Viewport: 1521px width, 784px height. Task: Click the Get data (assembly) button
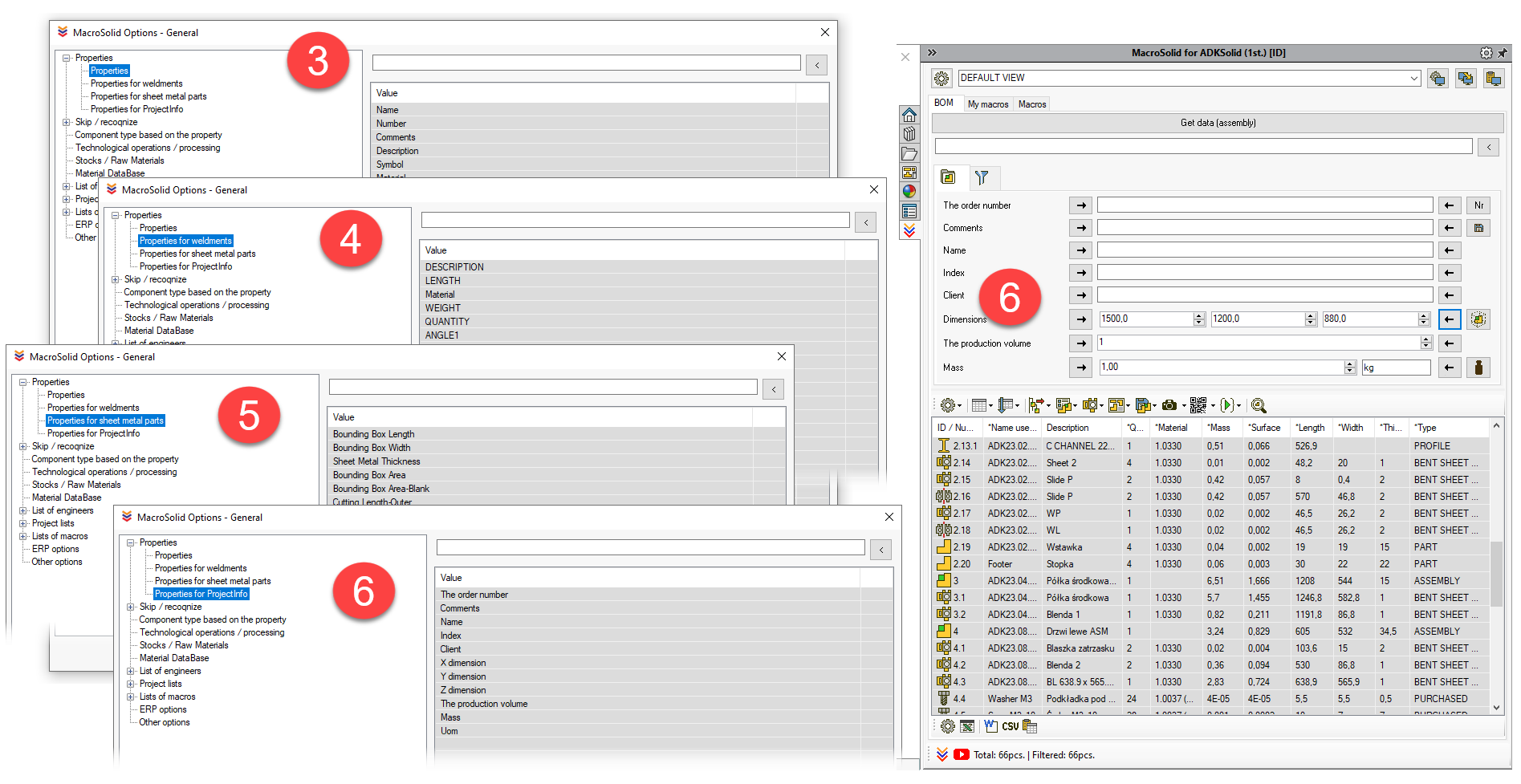(x=1218, y=123)
